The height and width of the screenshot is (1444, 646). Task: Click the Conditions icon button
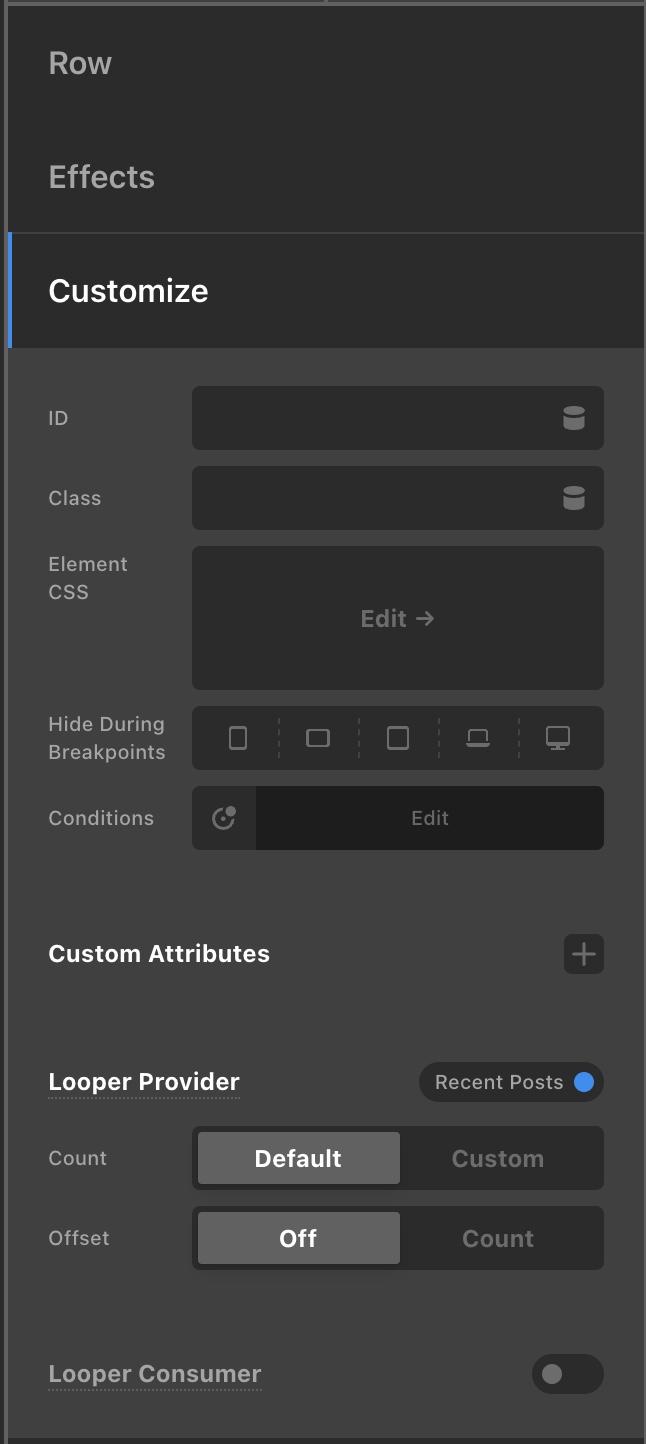tap(224, 818)
